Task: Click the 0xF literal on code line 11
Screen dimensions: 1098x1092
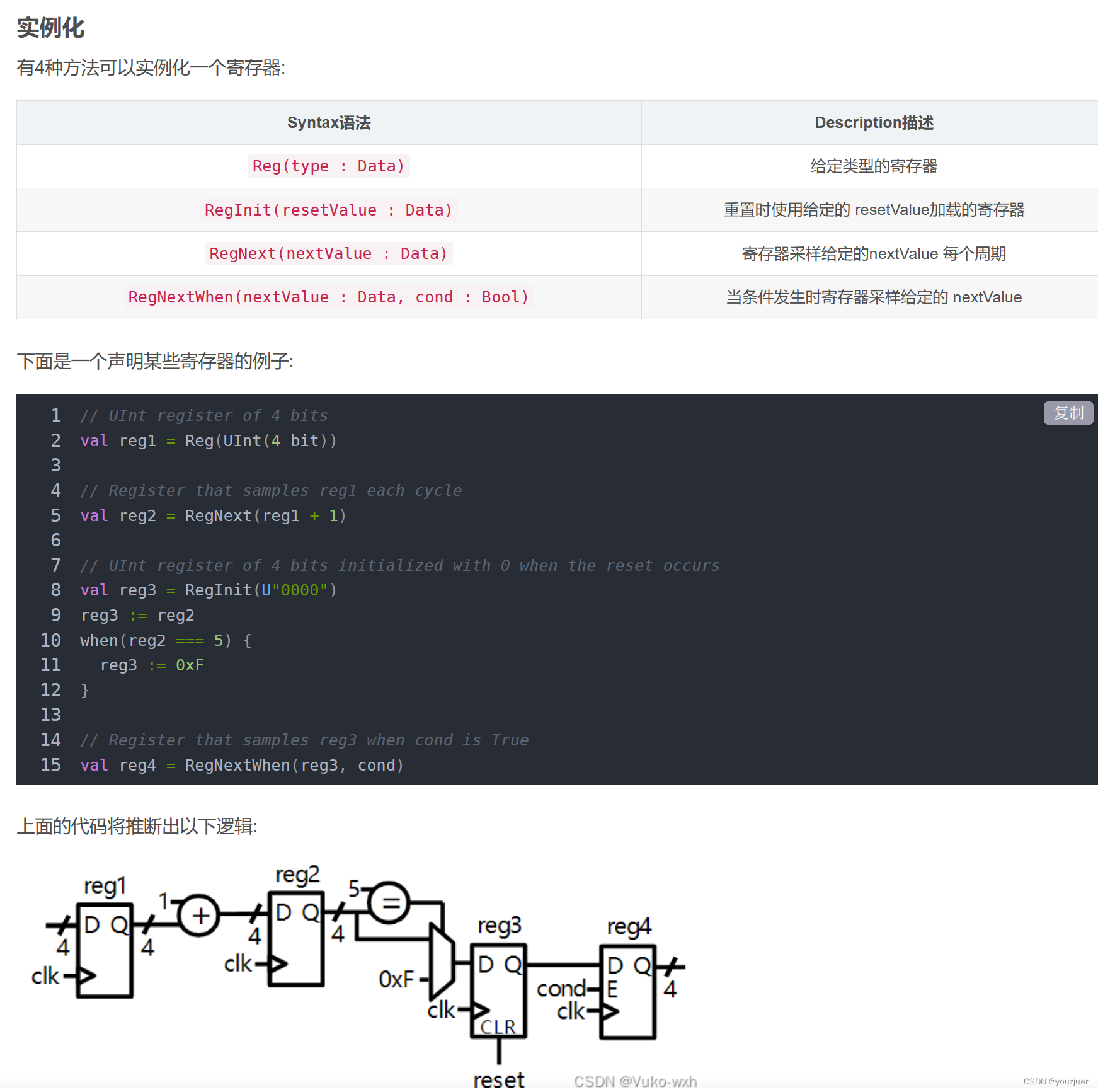Action: [189, 665]
